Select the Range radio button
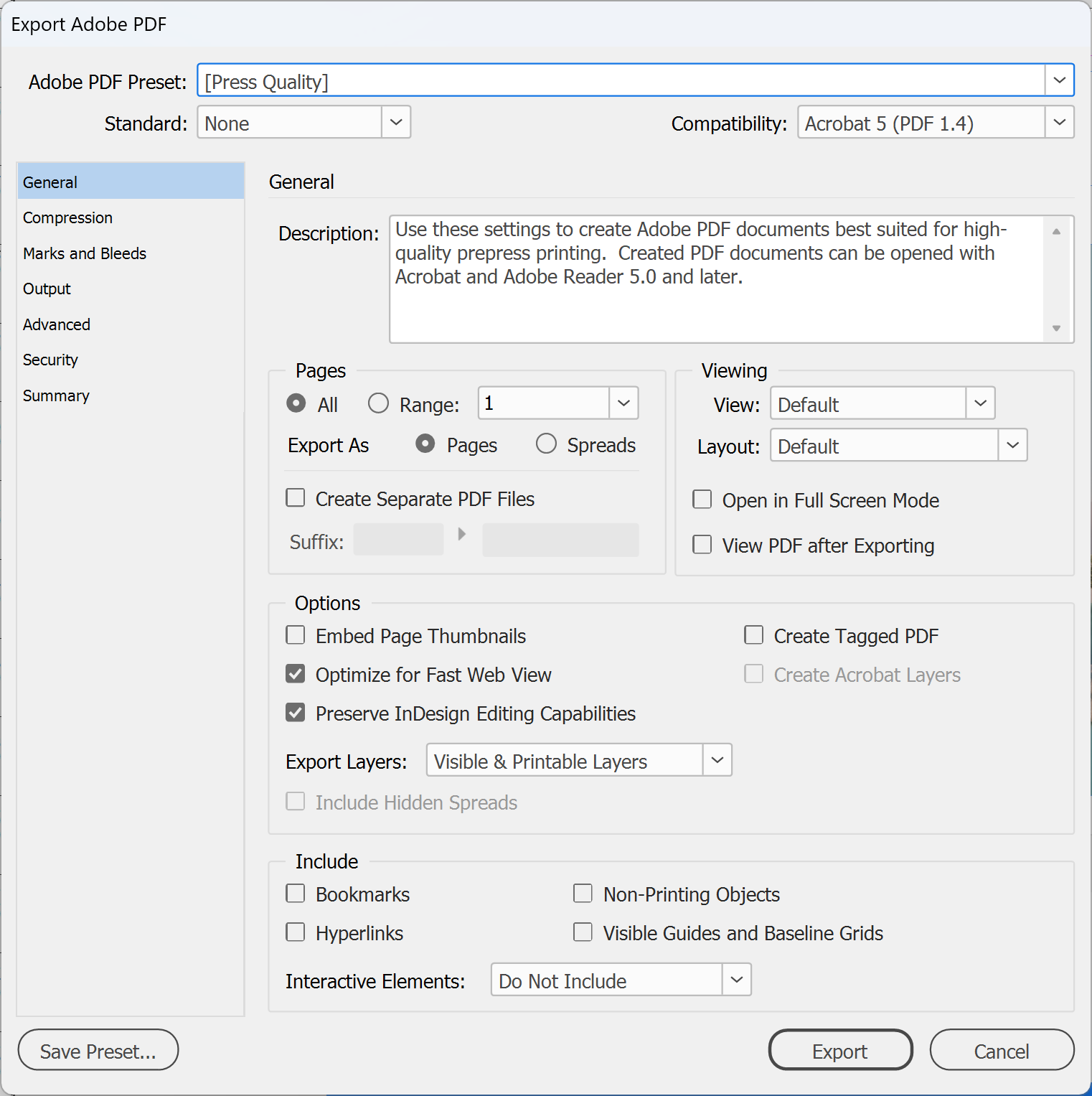1092x1096 pixels. coord(378,403)
